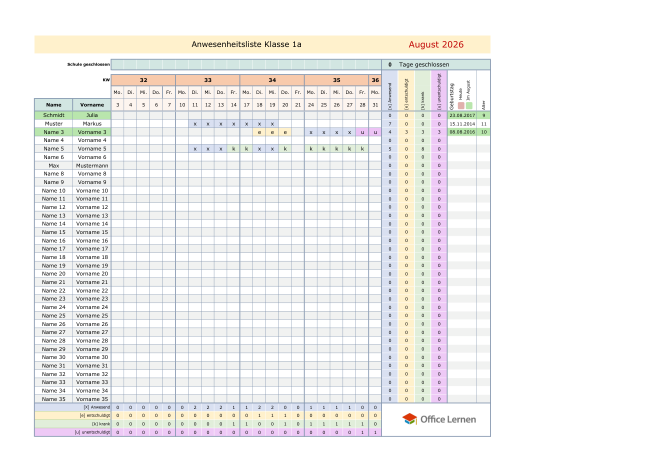Select the Max name cell
Screen dimensions: 650x460
click(x=53, y=165)
